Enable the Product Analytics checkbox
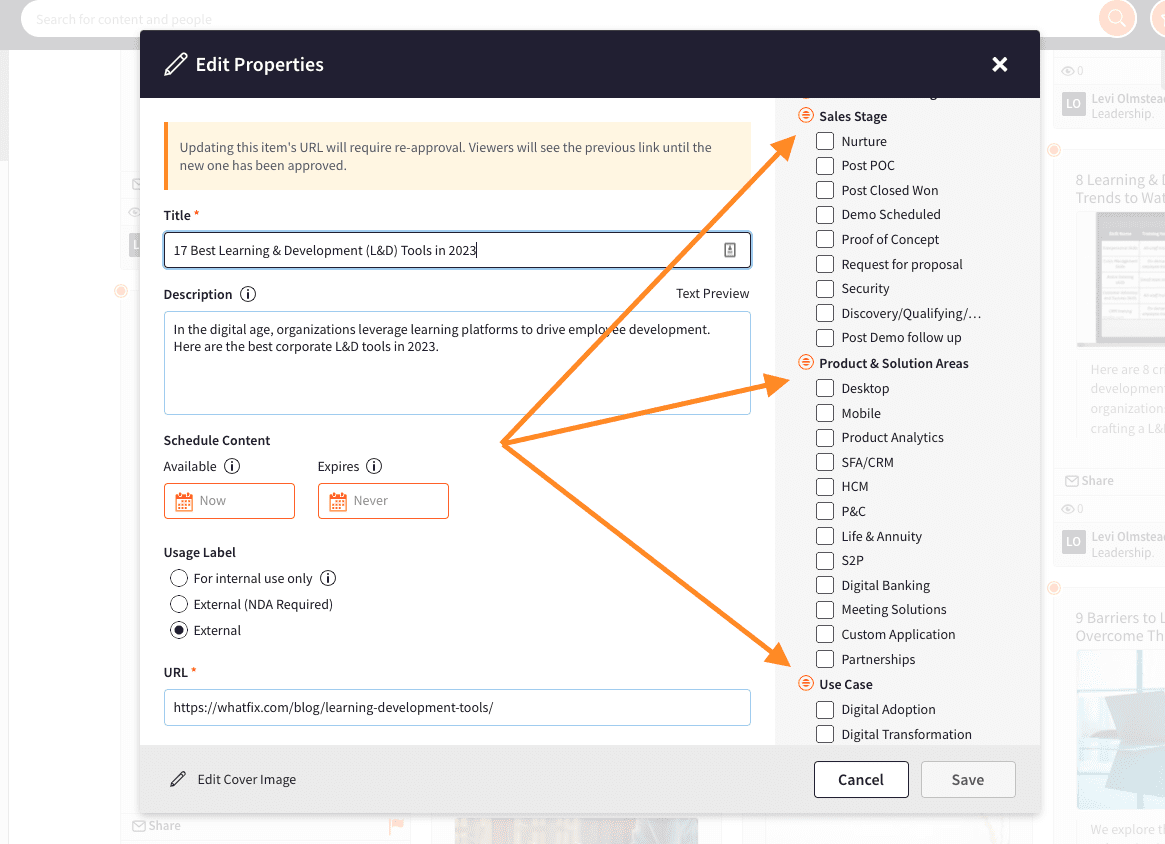1165x844 pixels. click(x=825, y=438)
